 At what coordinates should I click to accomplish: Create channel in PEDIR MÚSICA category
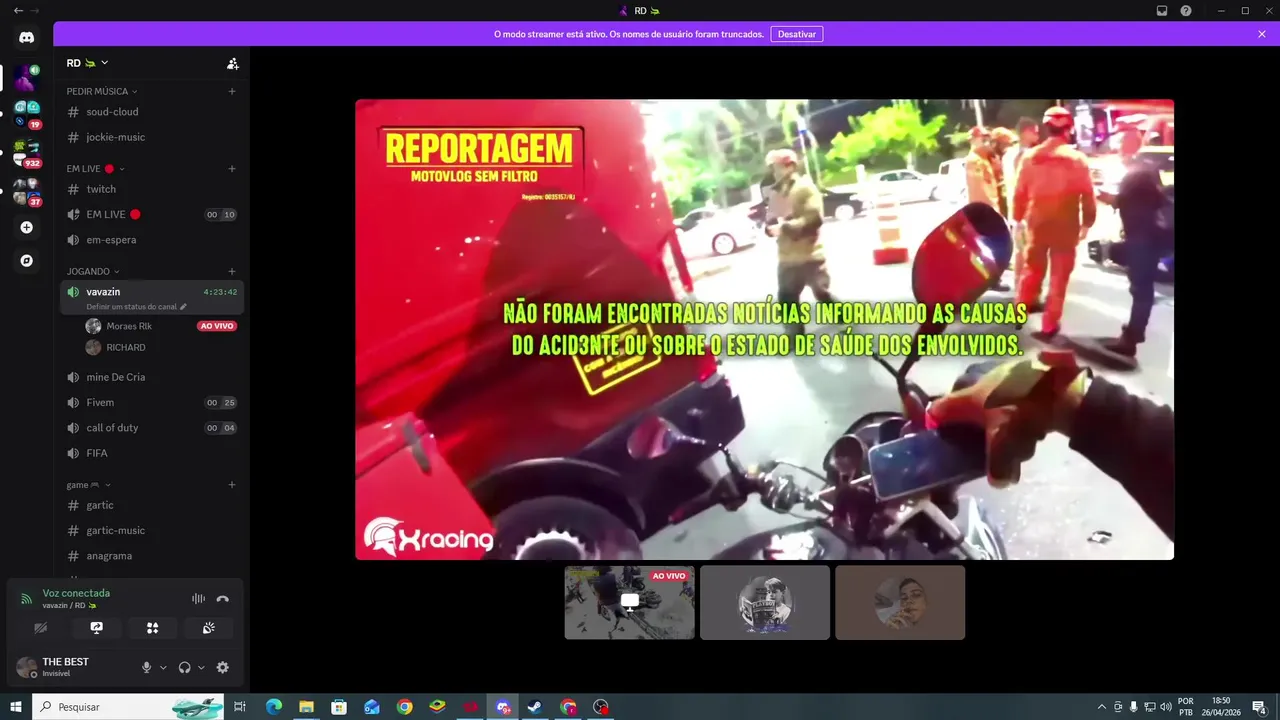tap(232, 91)
